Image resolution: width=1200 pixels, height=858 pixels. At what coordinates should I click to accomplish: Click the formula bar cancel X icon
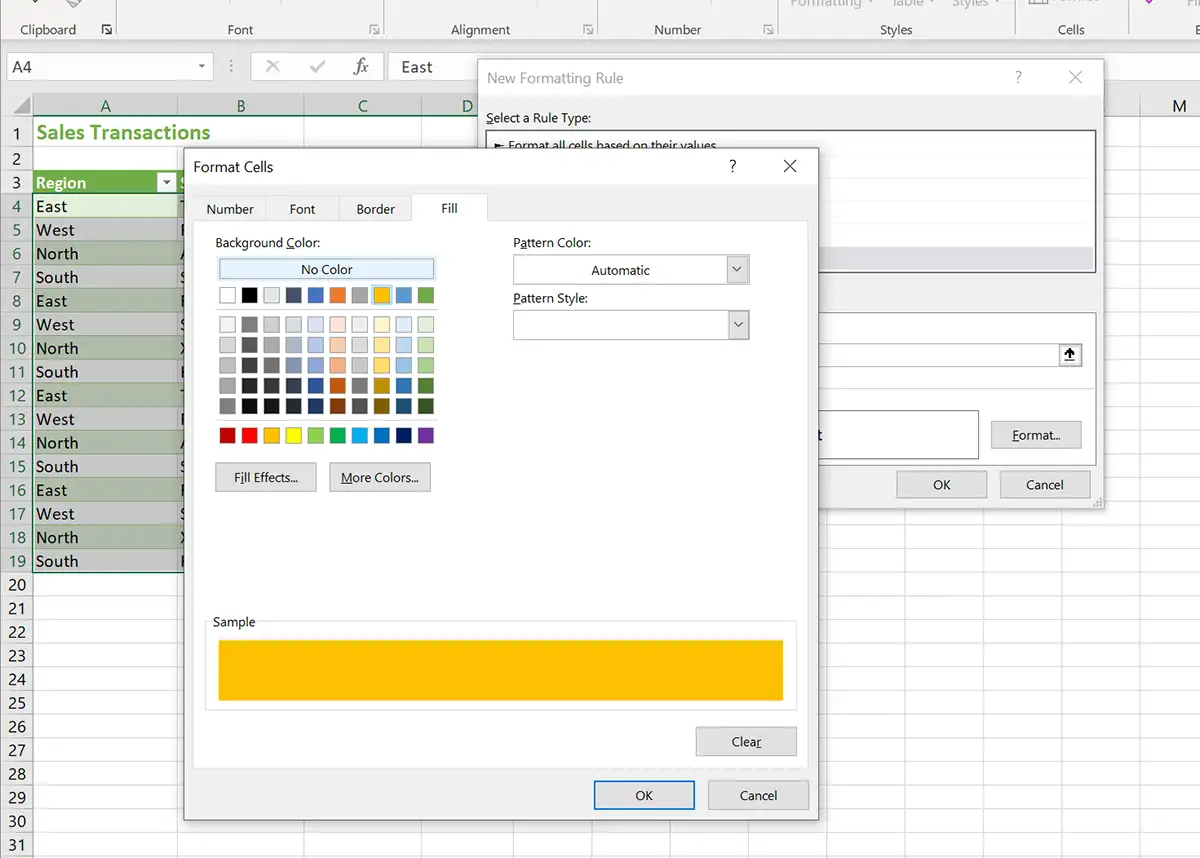click(272, 67)
